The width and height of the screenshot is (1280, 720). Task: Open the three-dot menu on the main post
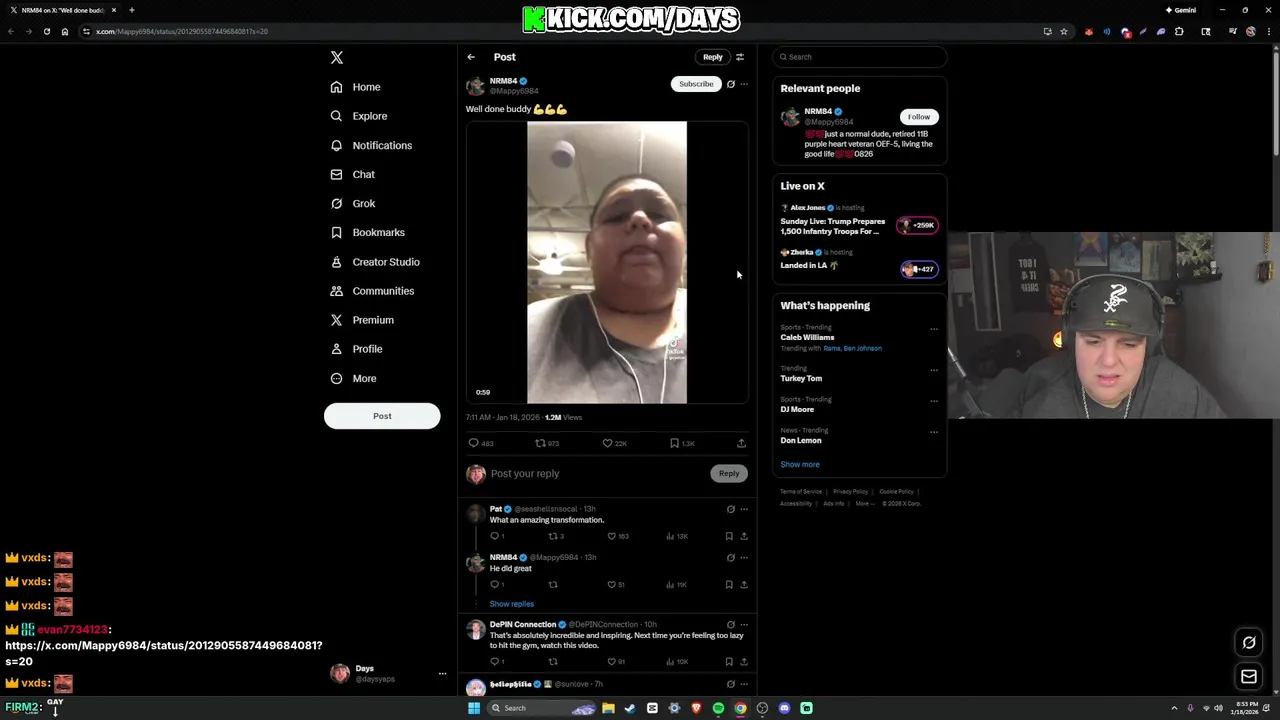(x=743, y=84)
